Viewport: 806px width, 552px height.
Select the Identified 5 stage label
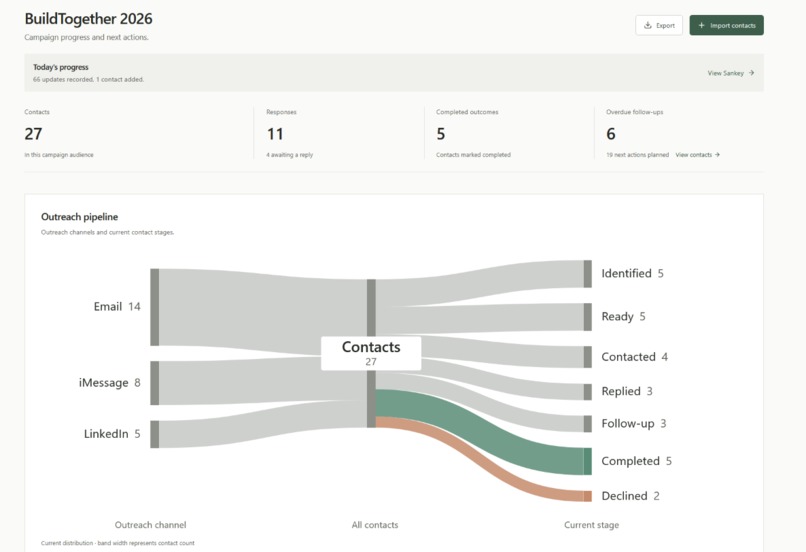pos(632,273)
